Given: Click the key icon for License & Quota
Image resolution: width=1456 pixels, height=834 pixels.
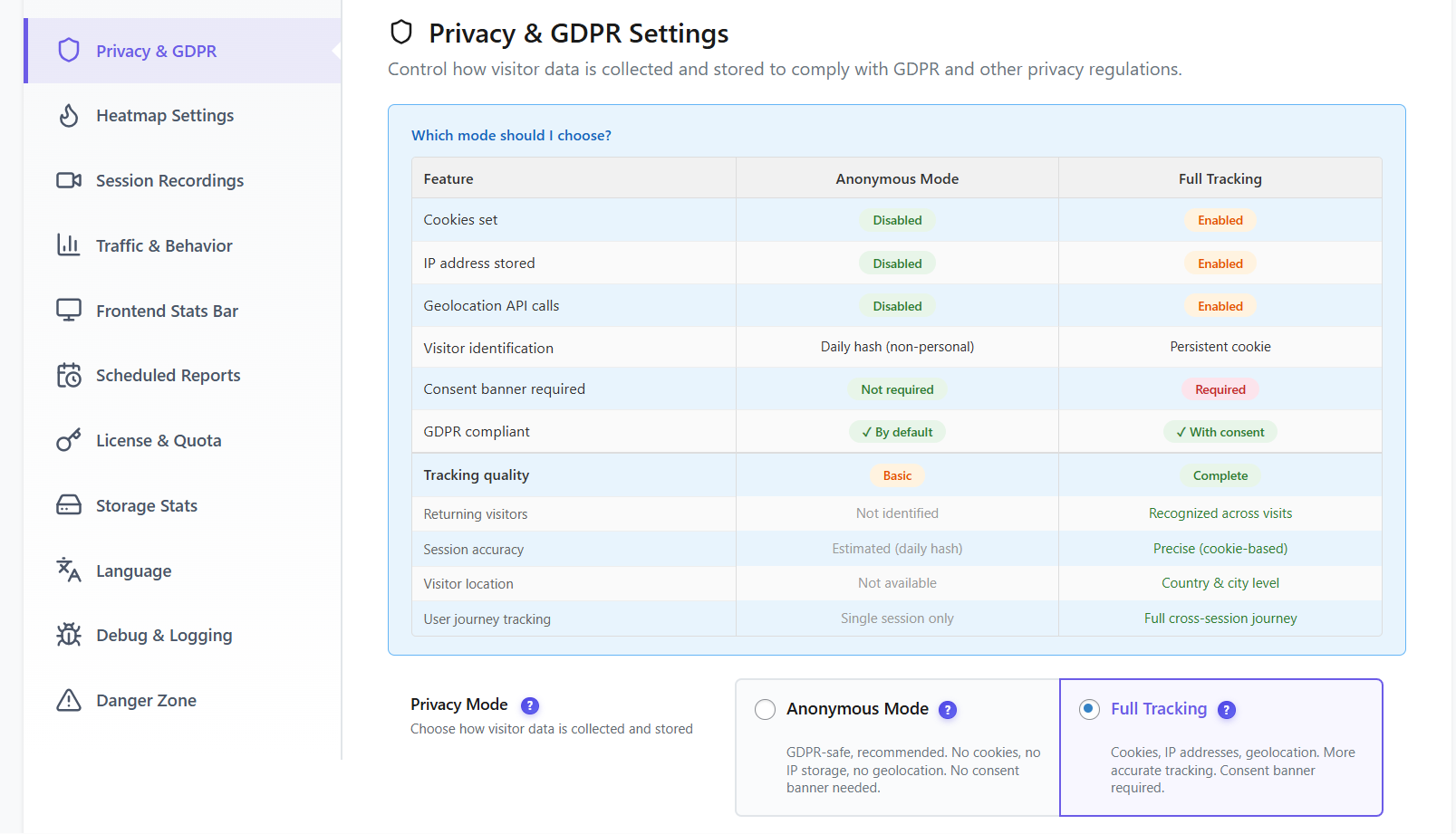Looking at the screenshot, I should pyautogui.click(x=69, y=440).
